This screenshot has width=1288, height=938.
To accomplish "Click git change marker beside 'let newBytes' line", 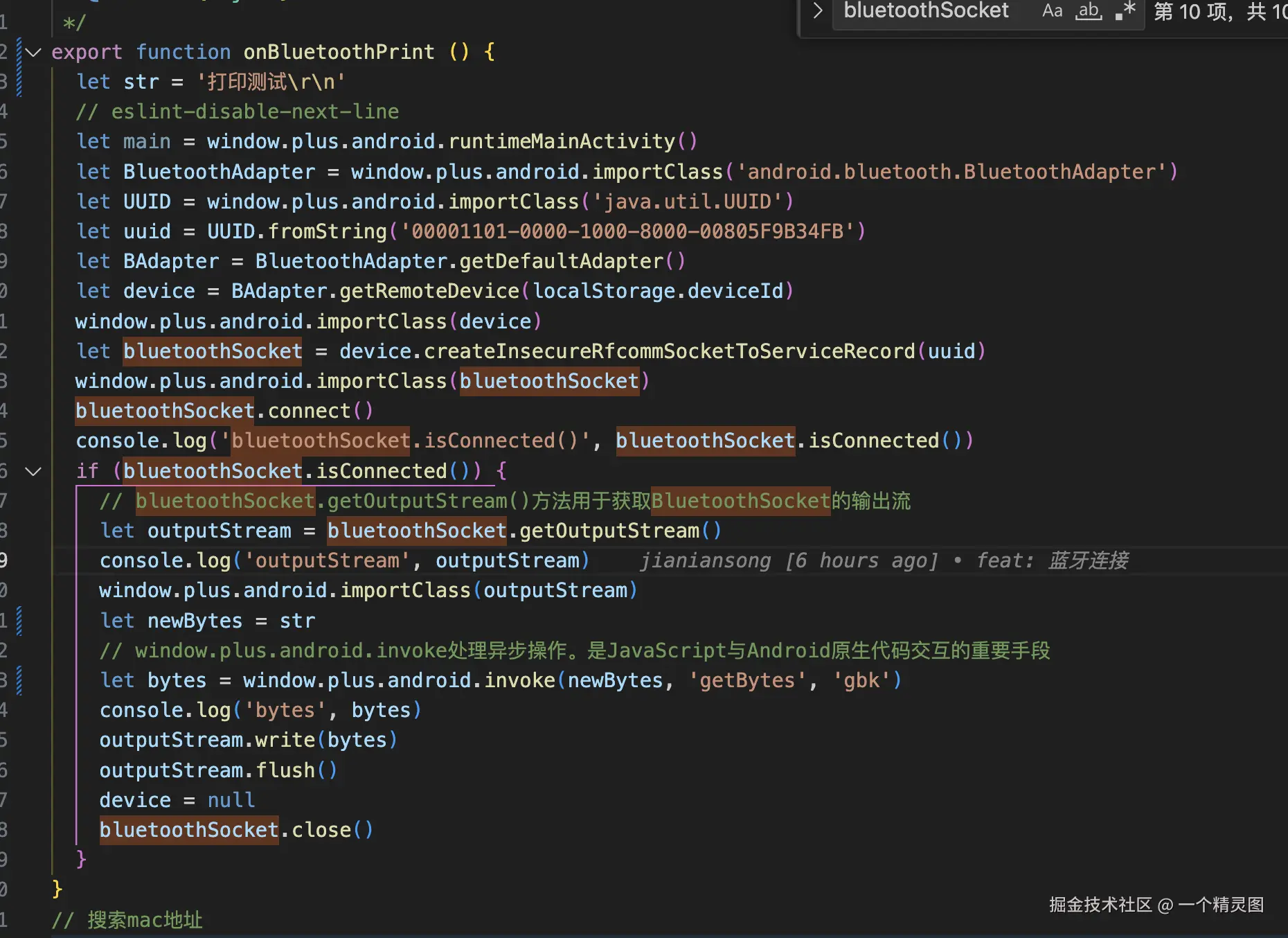I will pyautogui.click(x=19, y=621).
